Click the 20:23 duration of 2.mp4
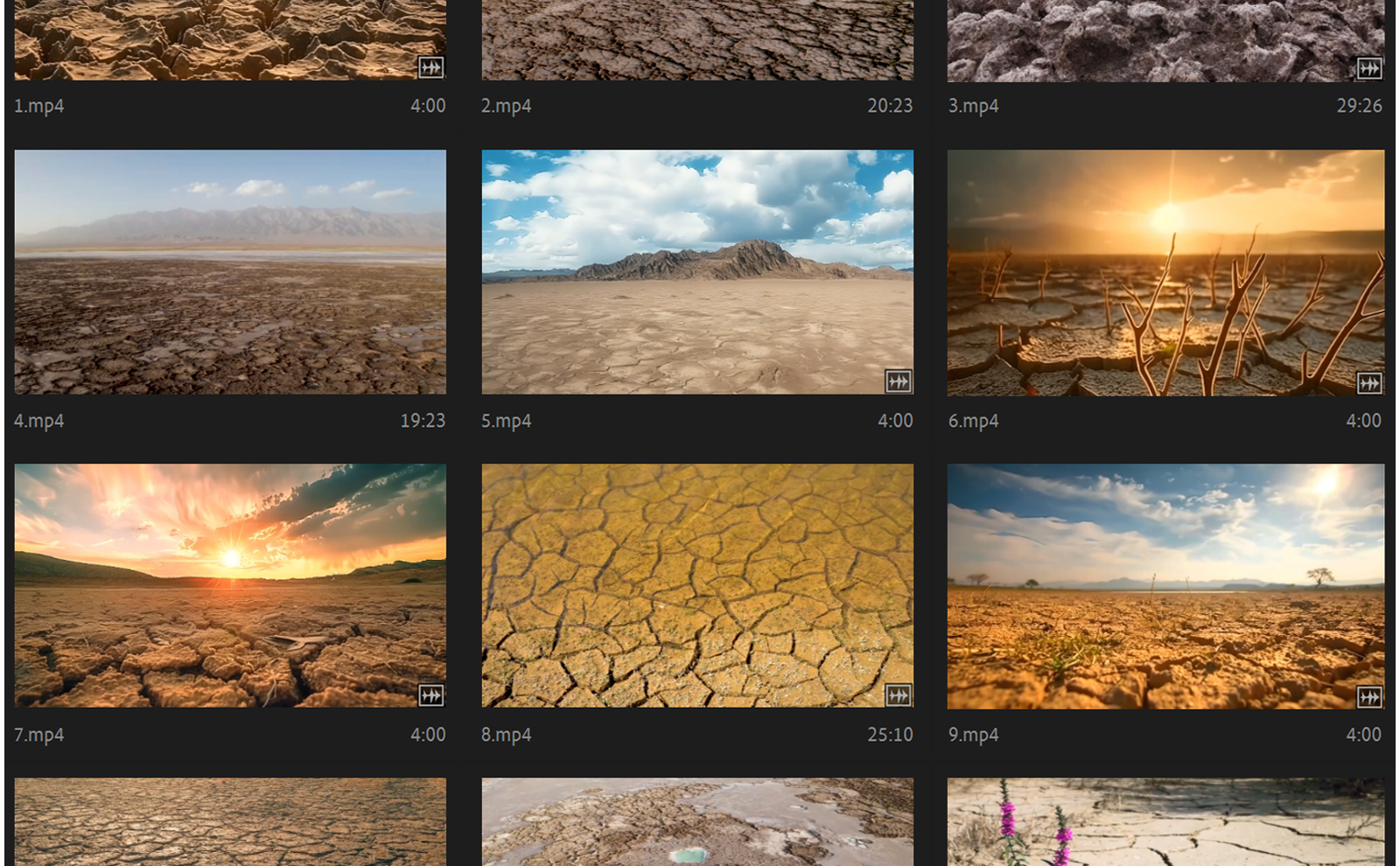The image size is (1400, 866). click(x=890, y=106)
